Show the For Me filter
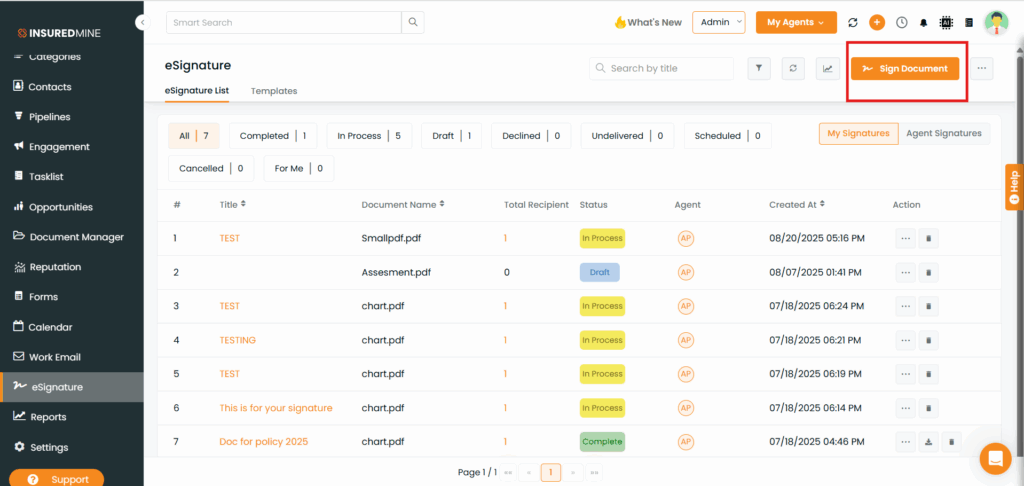Screen dimensions: 1024x486 (299, 169)
